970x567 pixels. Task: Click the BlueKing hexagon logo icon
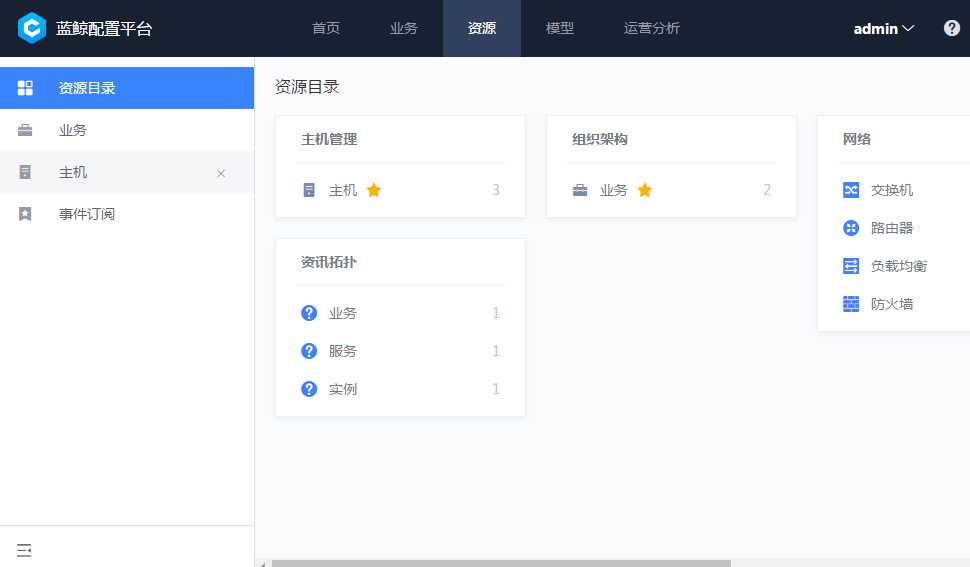32,28
